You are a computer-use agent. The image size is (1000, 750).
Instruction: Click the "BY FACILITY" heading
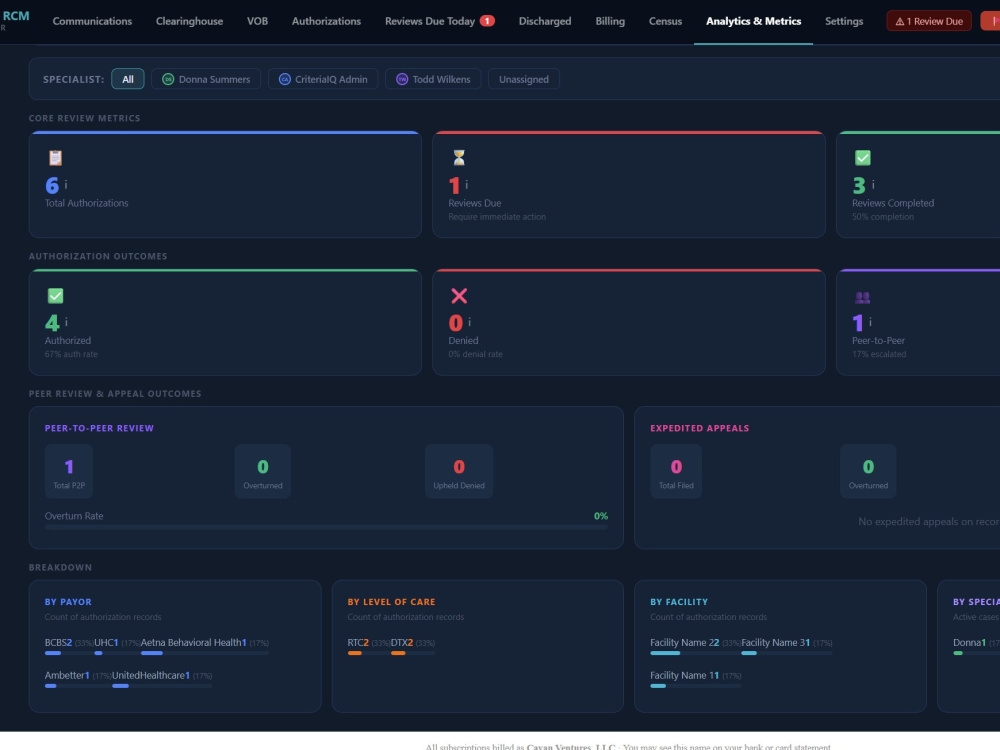point(679,601)
